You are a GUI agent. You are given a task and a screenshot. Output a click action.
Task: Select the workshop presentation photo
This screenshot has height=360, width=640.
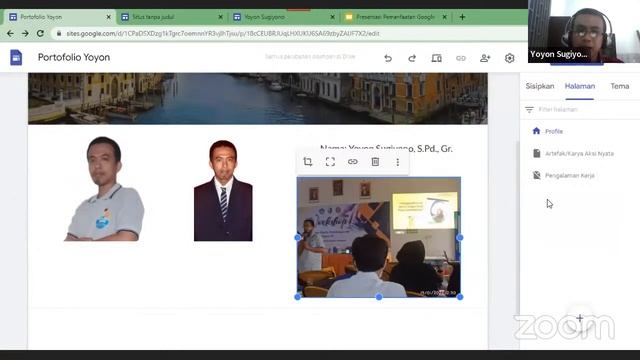click(x=379, y=237)
